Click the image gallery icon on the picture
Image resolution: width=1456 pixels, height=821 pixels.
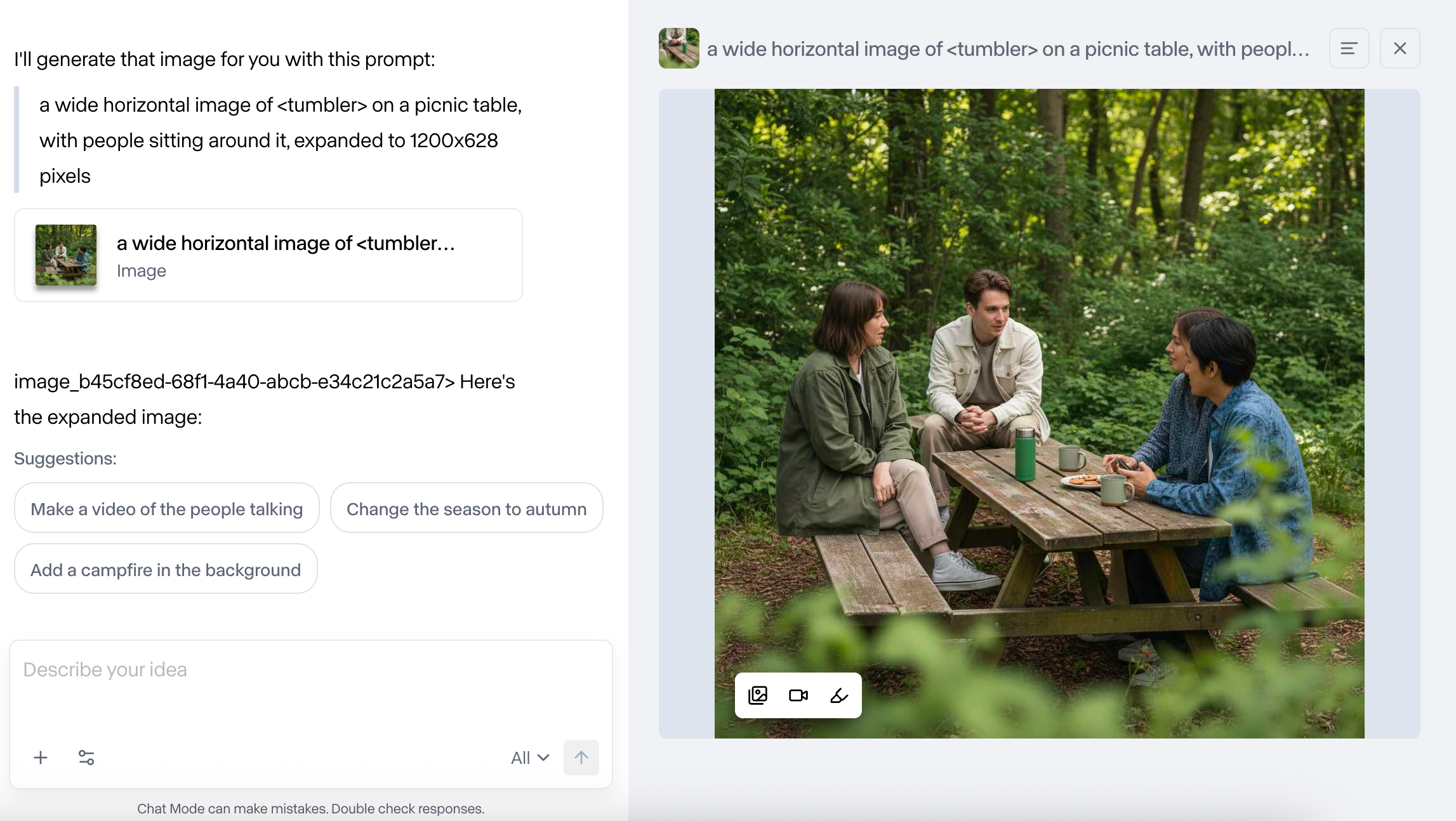click(758, 695)
